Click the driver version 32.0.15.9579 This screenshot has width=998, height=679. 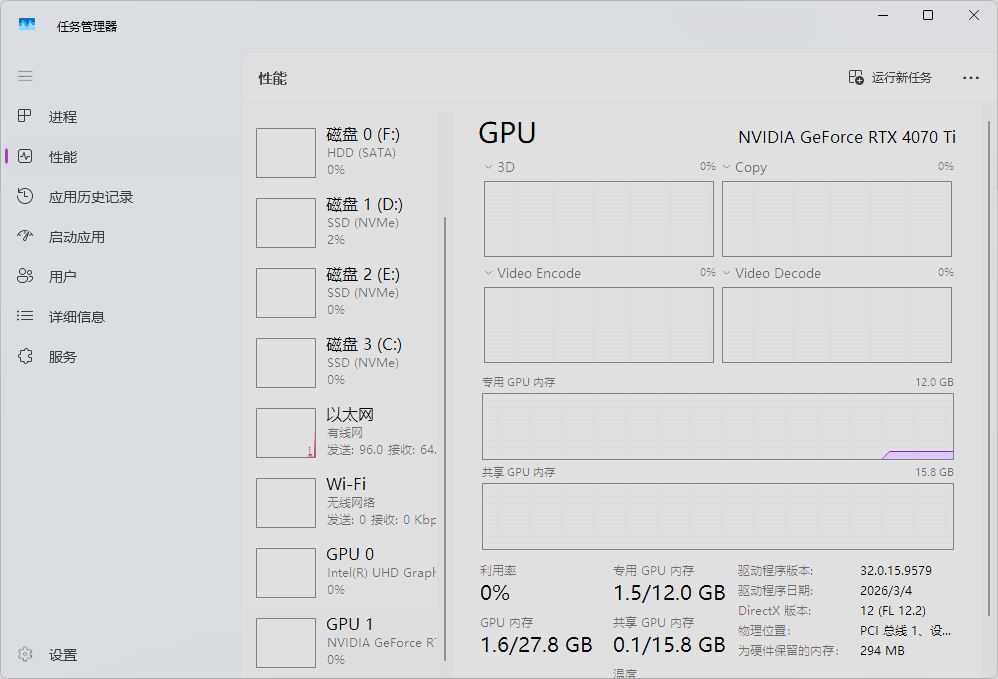point(896,571)
